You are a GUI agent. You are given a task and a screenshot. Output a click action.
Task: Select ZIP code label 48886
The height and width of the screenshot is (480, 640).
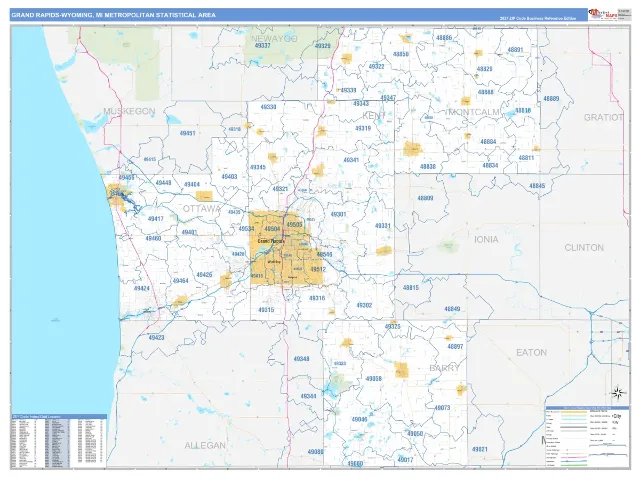pos(444,38)
